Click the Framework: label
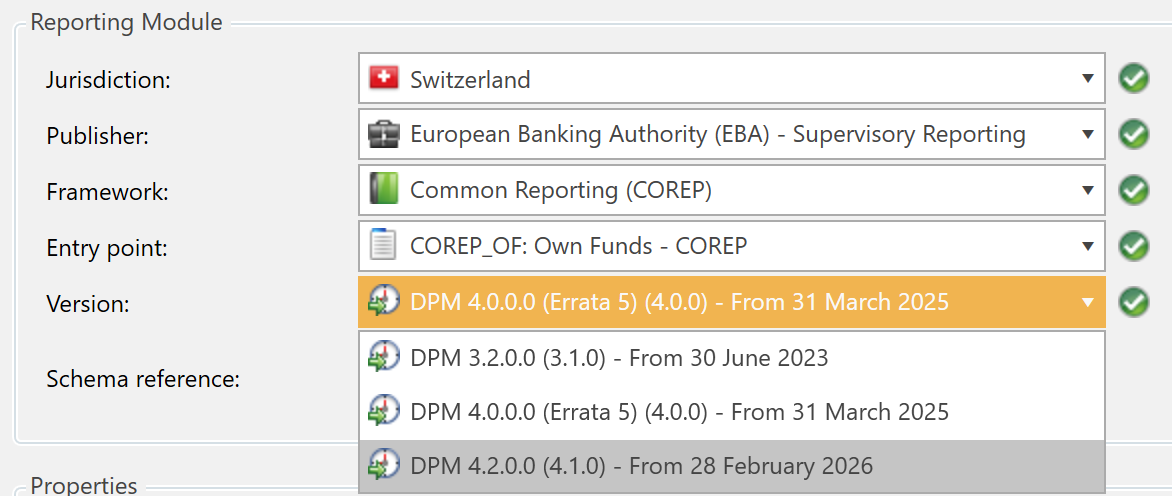Screen dimensions: 1172x496 108,192
